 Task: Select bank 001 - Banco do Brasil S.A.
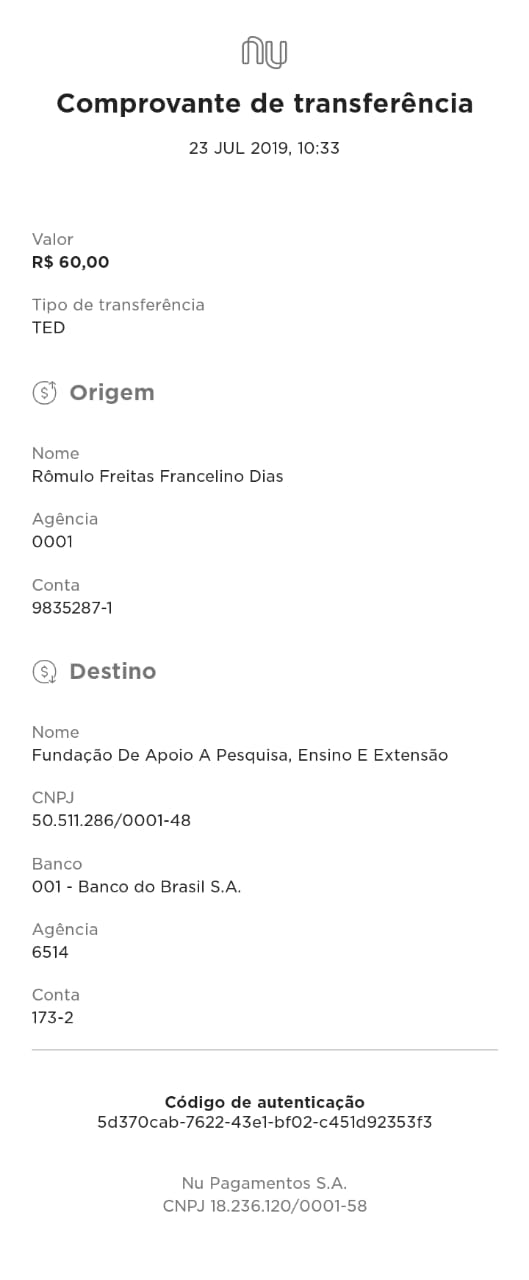click(137, 887)
